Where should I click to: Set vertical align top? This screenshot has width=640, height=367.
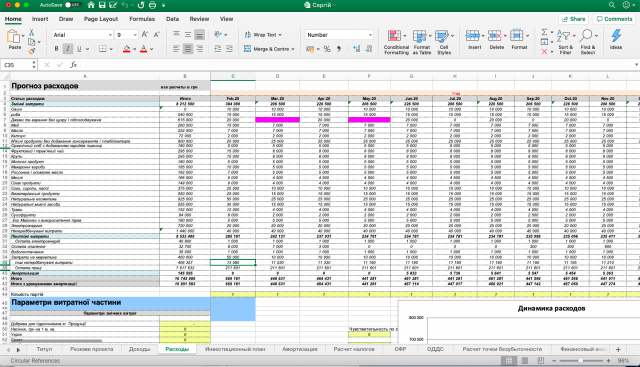(176, 35)
